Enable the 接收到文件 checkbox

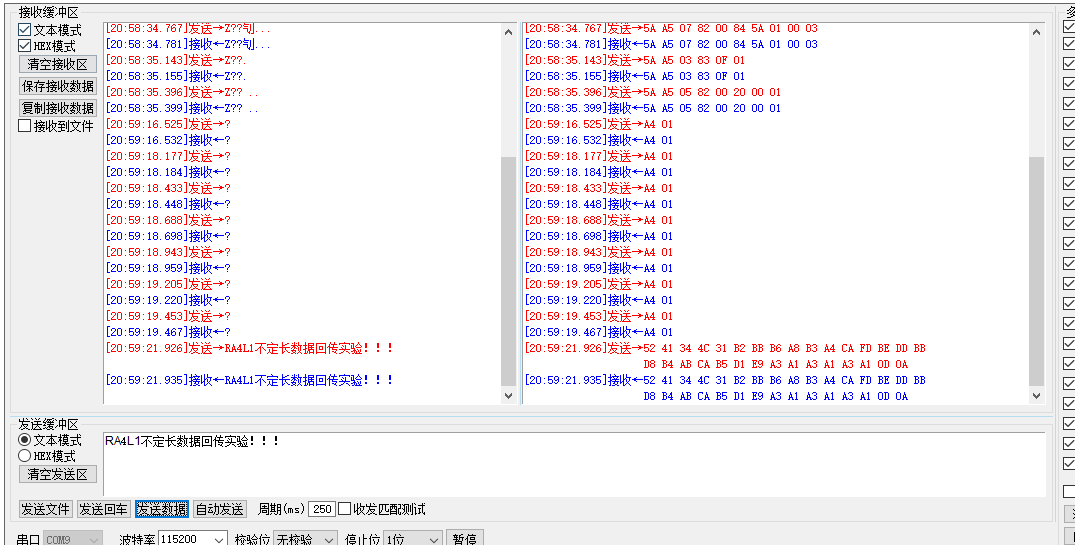pos(25,126)
